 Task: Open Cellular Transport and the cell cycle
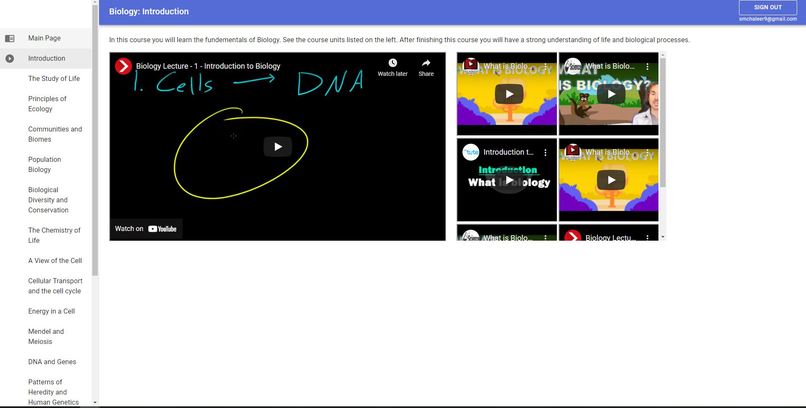(x=55, y=286)
